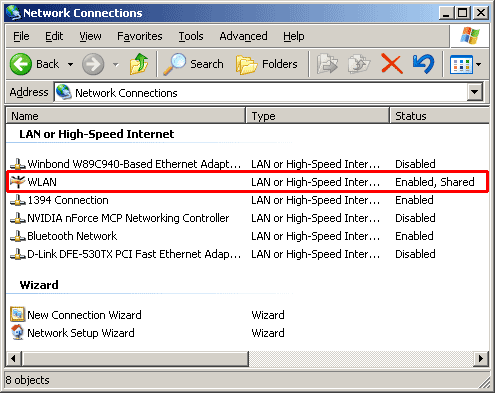Click the Network Connections address field
This screenshot has width=495, height=393.
[261, 92]
